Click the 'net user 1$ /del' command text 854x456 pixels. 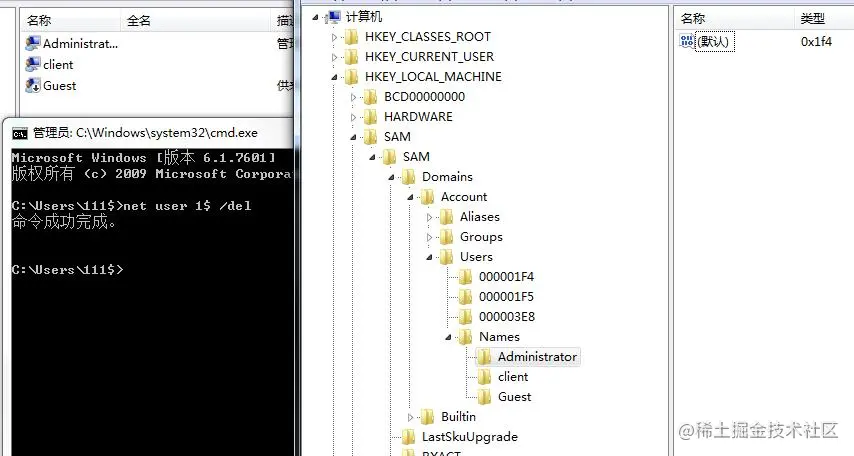tap(187, 206)
